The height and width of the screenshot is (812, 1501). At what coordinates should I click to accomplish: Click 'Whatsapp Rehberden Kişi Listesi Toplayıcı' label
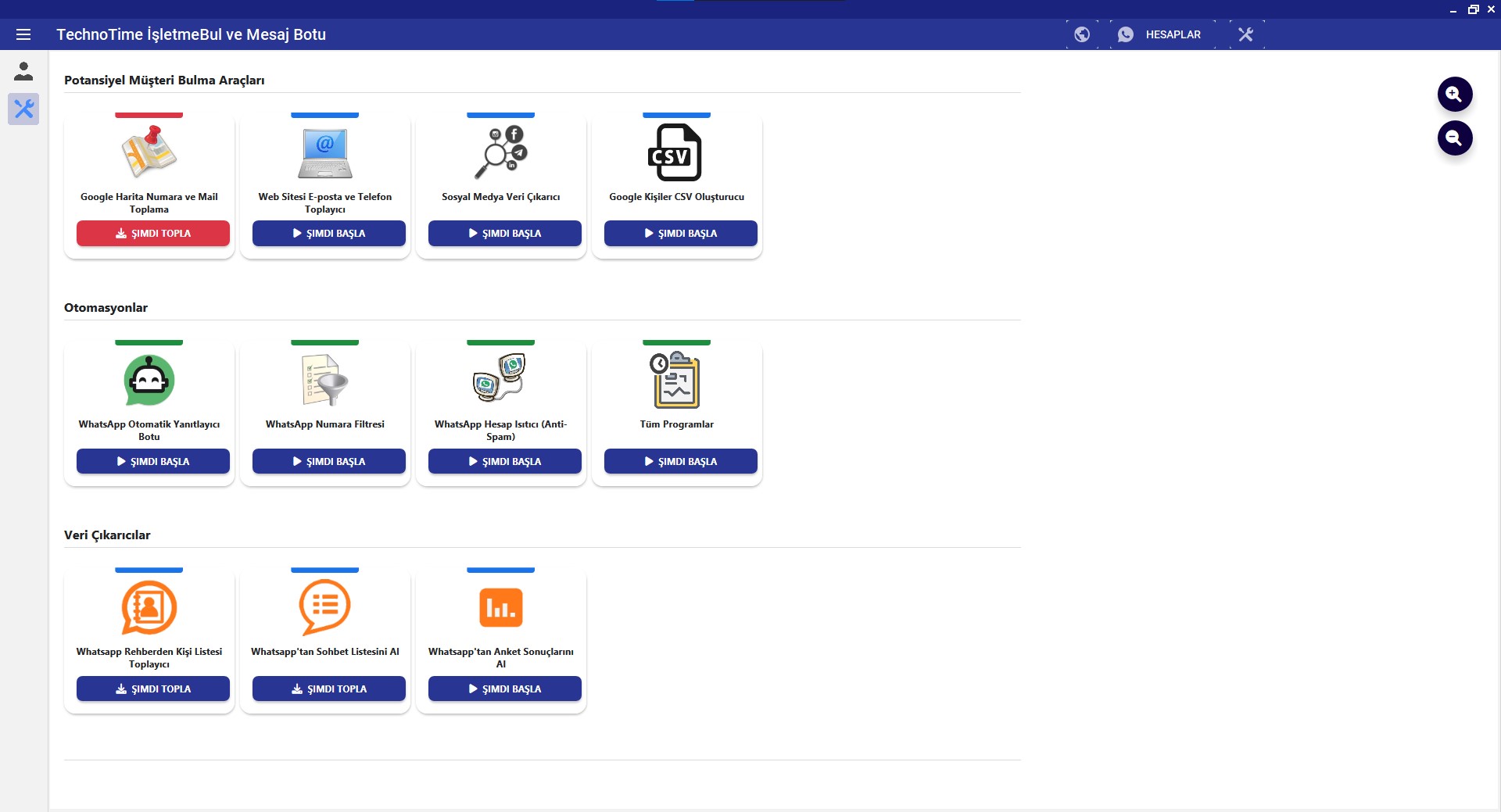point(149,658)
